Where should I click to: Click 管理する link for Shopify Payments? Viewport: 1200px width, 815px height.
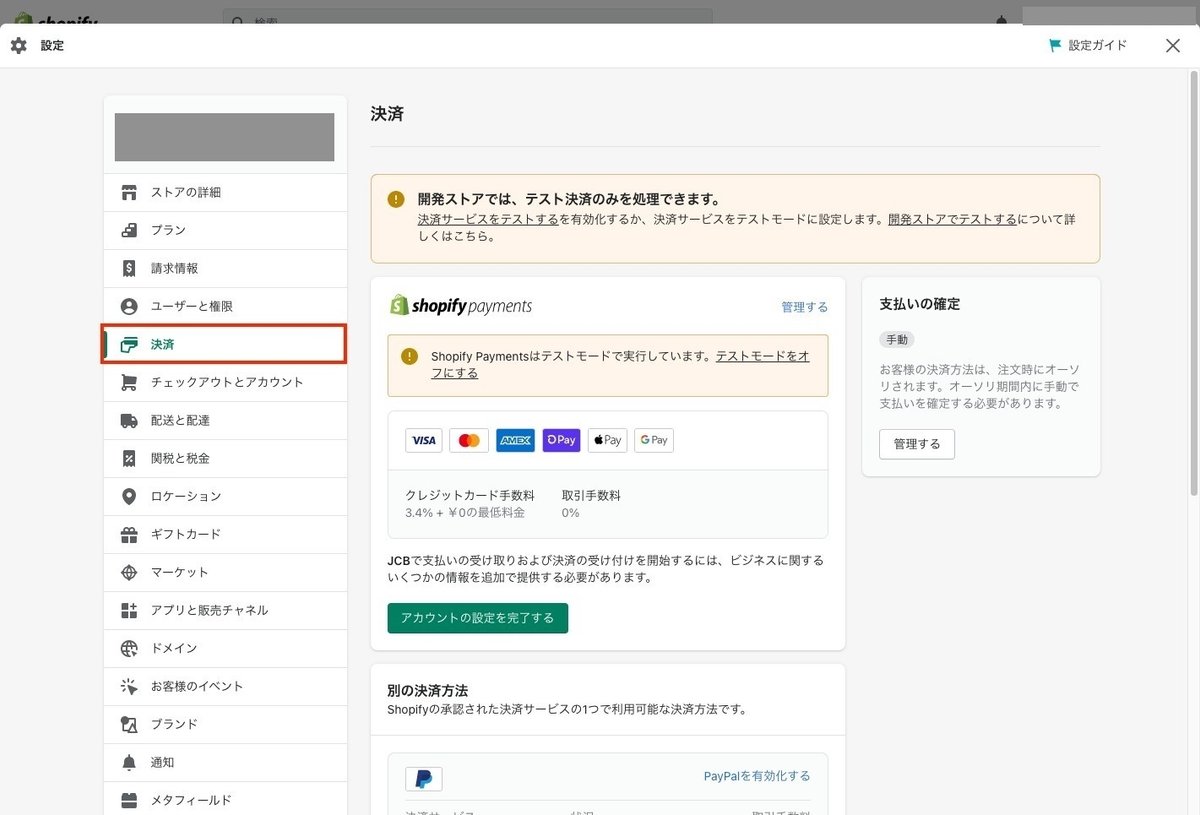coord(805,307)
